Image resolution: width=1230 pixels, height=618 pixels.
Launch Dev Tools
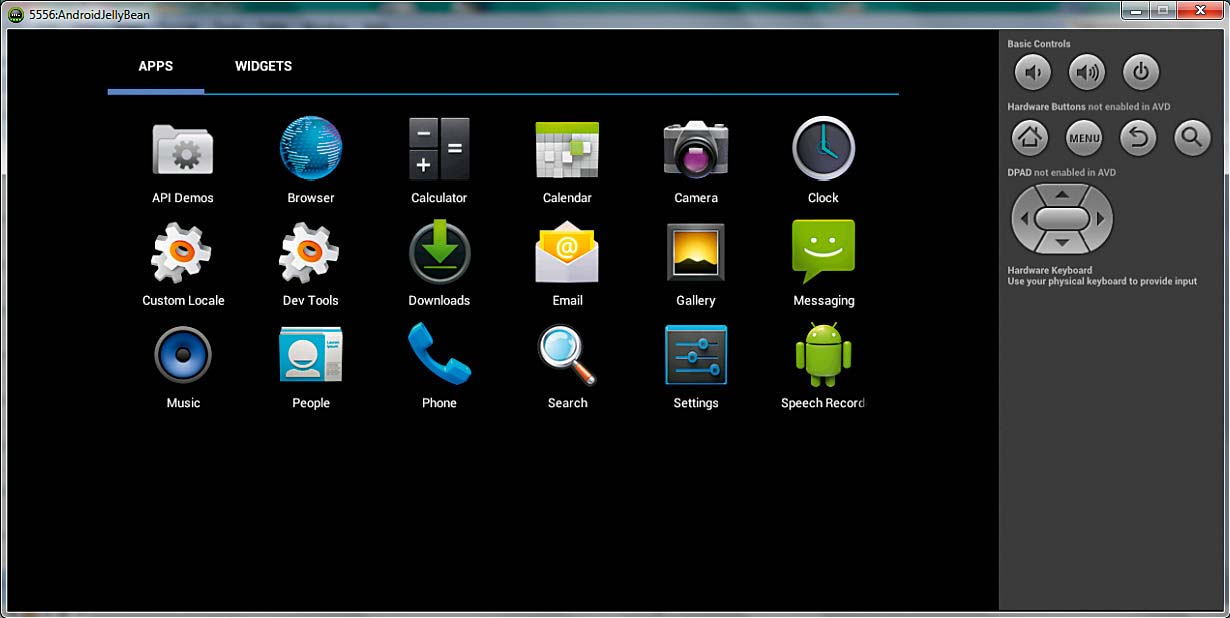pos(311,265)
